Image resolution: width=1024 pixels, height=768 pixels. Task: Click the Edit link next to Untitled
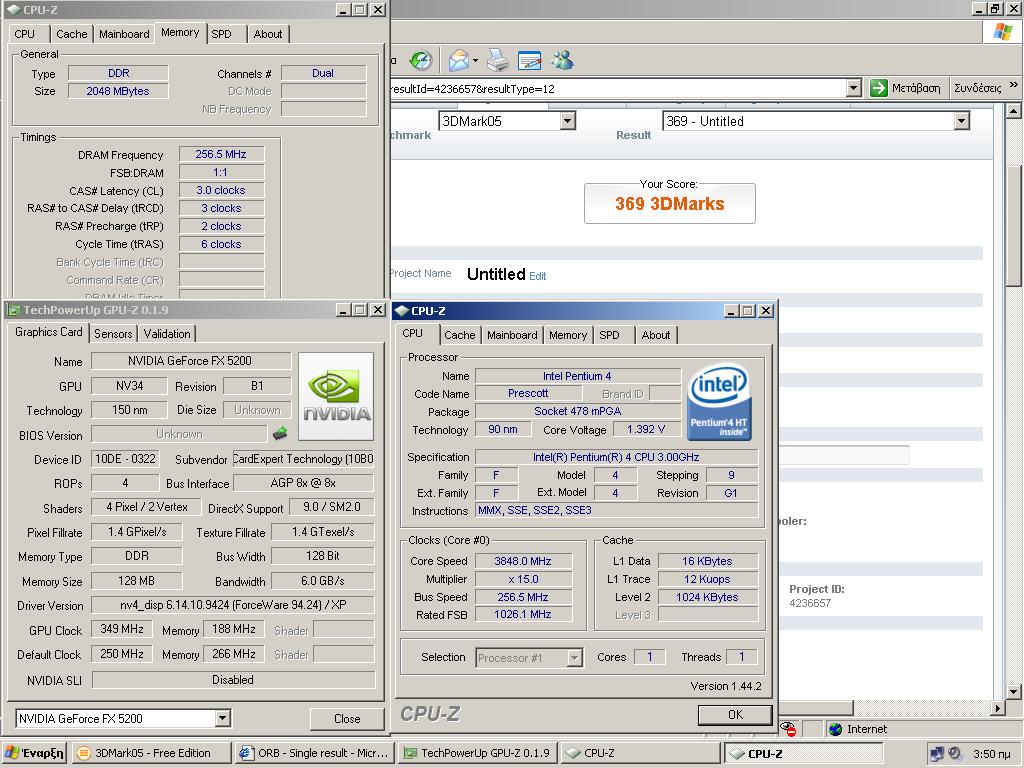537,276
